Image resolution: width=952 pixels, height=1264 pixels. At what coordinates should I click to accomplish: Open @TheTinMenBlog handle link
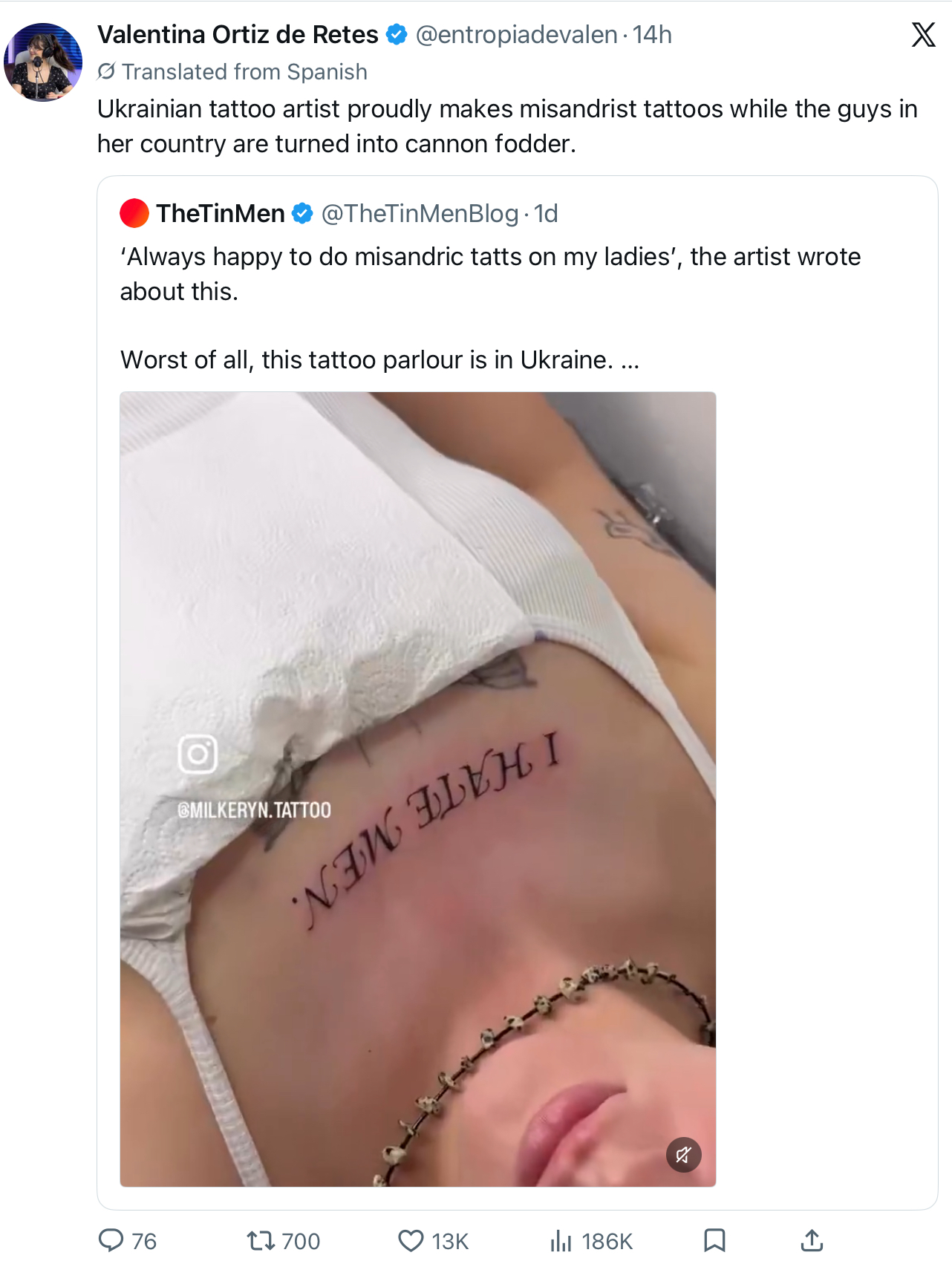(420, 213)
